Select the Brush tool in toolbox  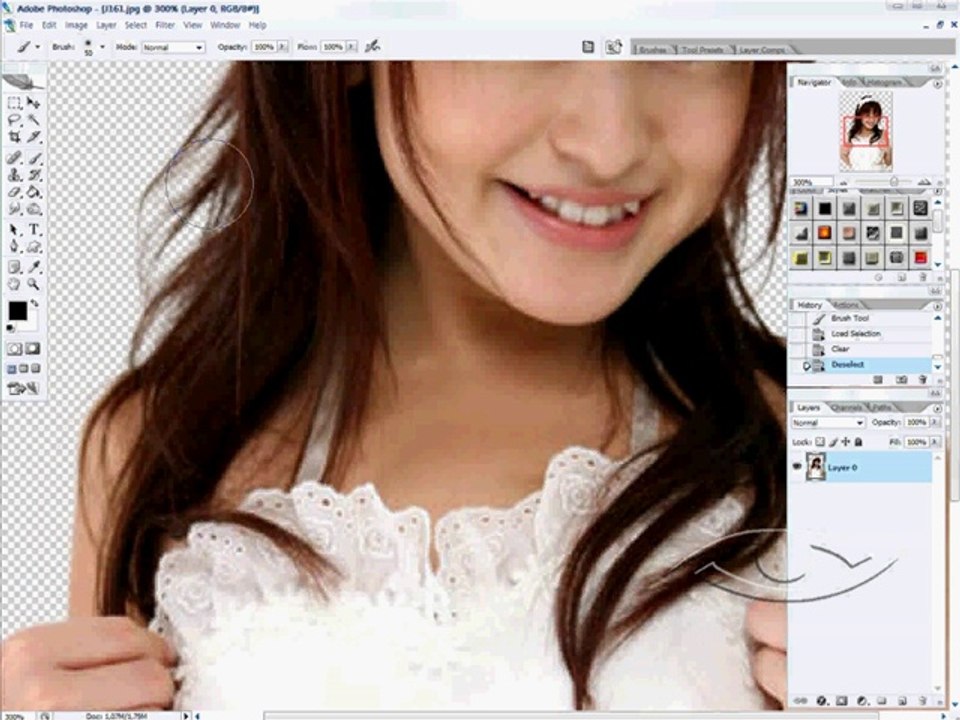click(34, 158)
